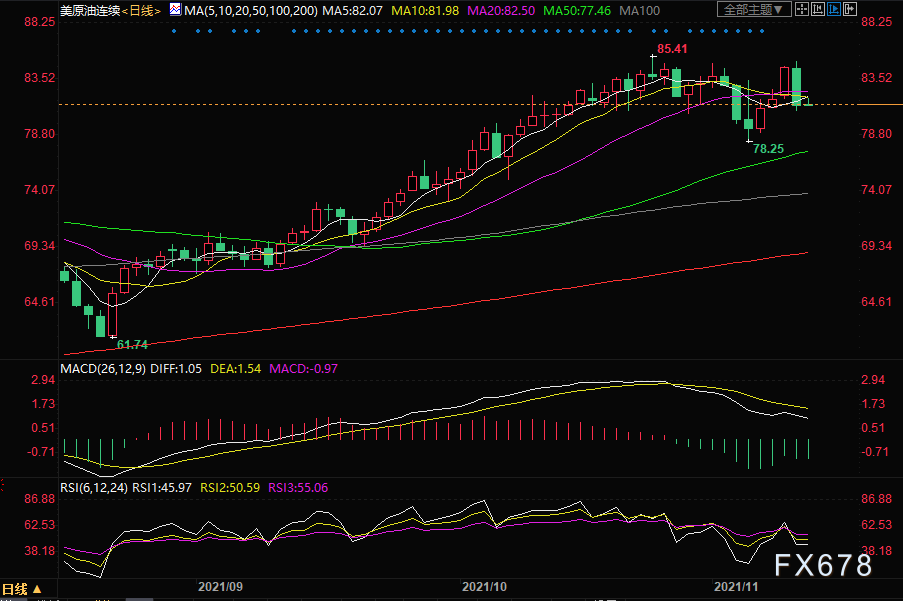Click the 2021/09 date on the time axis
This screenshot has width=903, height=601.
pyautogui.click(x=221, y=587)
